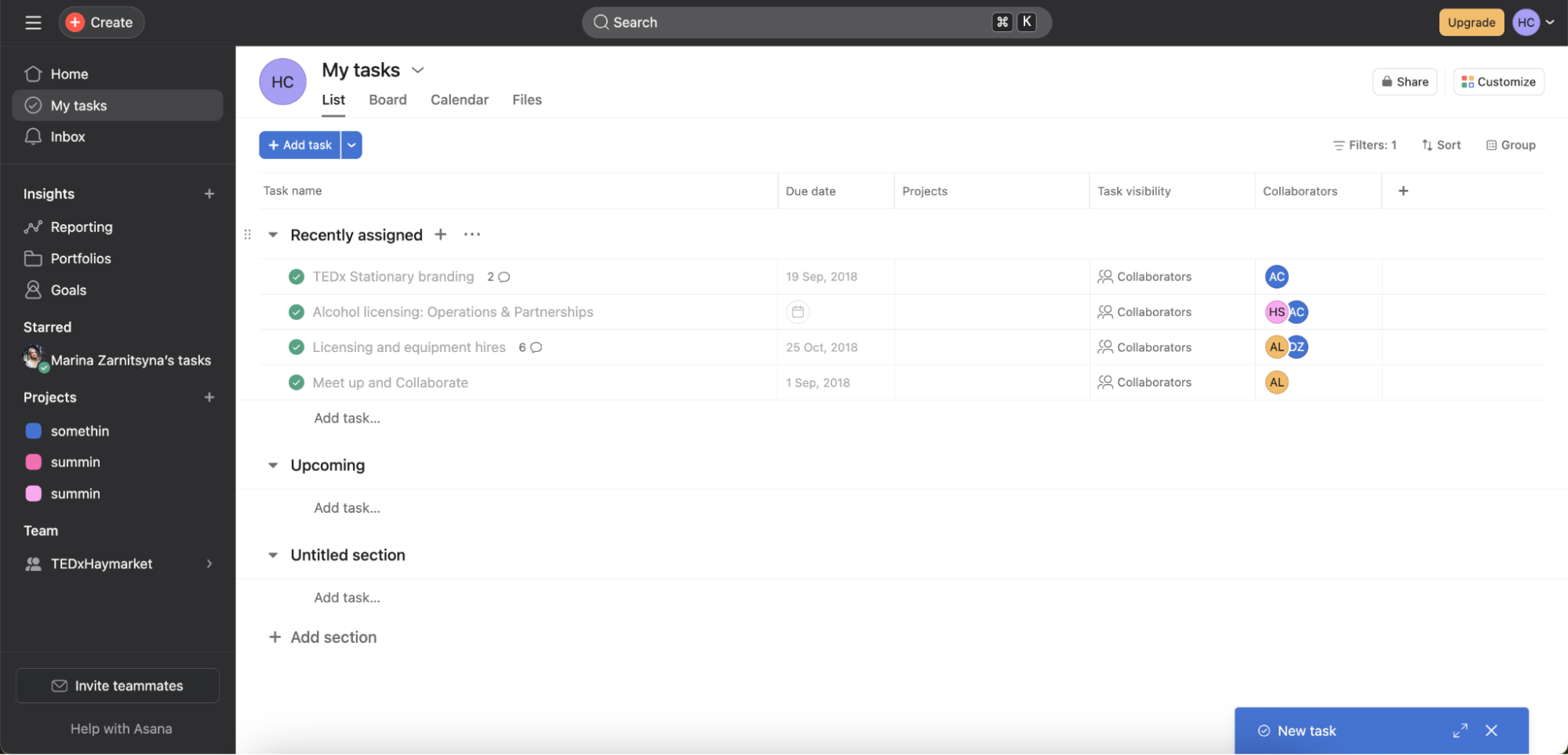
Task: Click AC collaborator avatar on TEDx row
Action: pos(1277,277)
